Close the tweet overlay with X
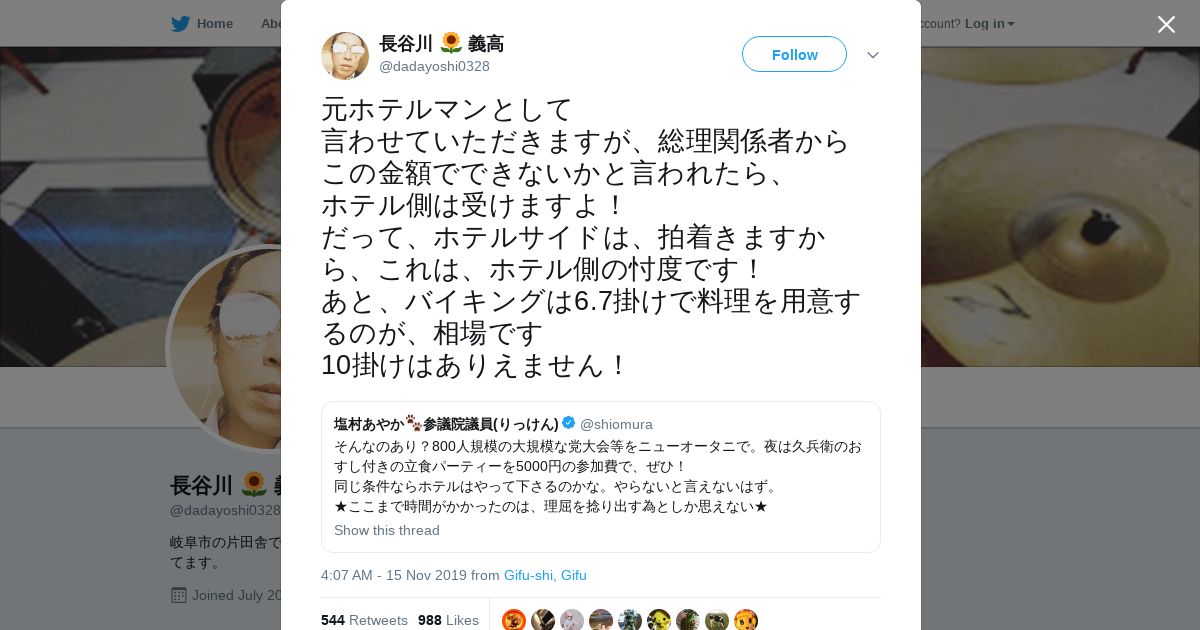The image size is (1200, 630). coord(1166,24)
